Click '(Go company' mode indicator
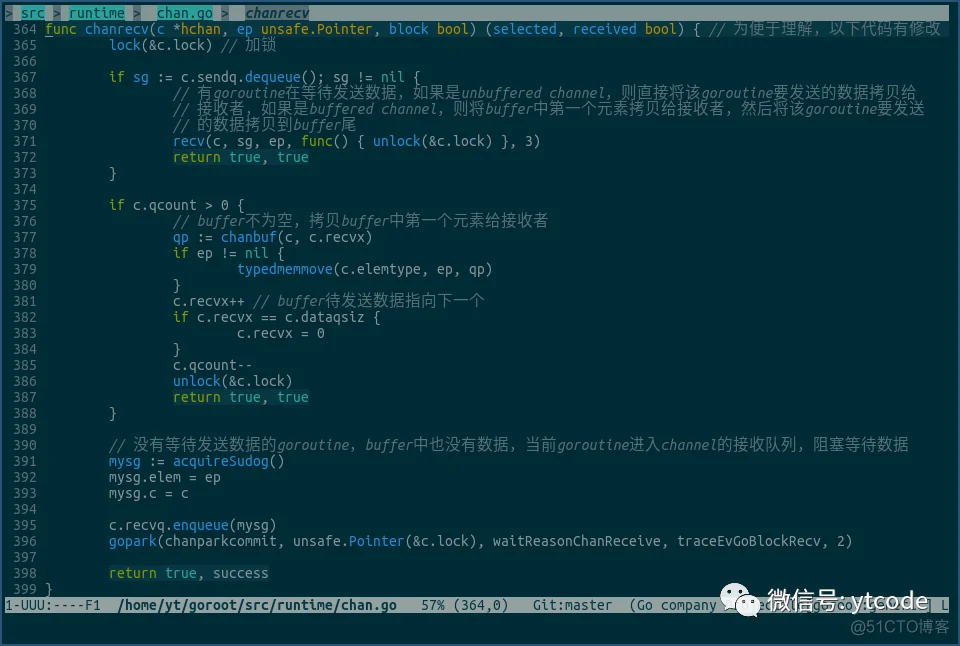 [673, 606]
